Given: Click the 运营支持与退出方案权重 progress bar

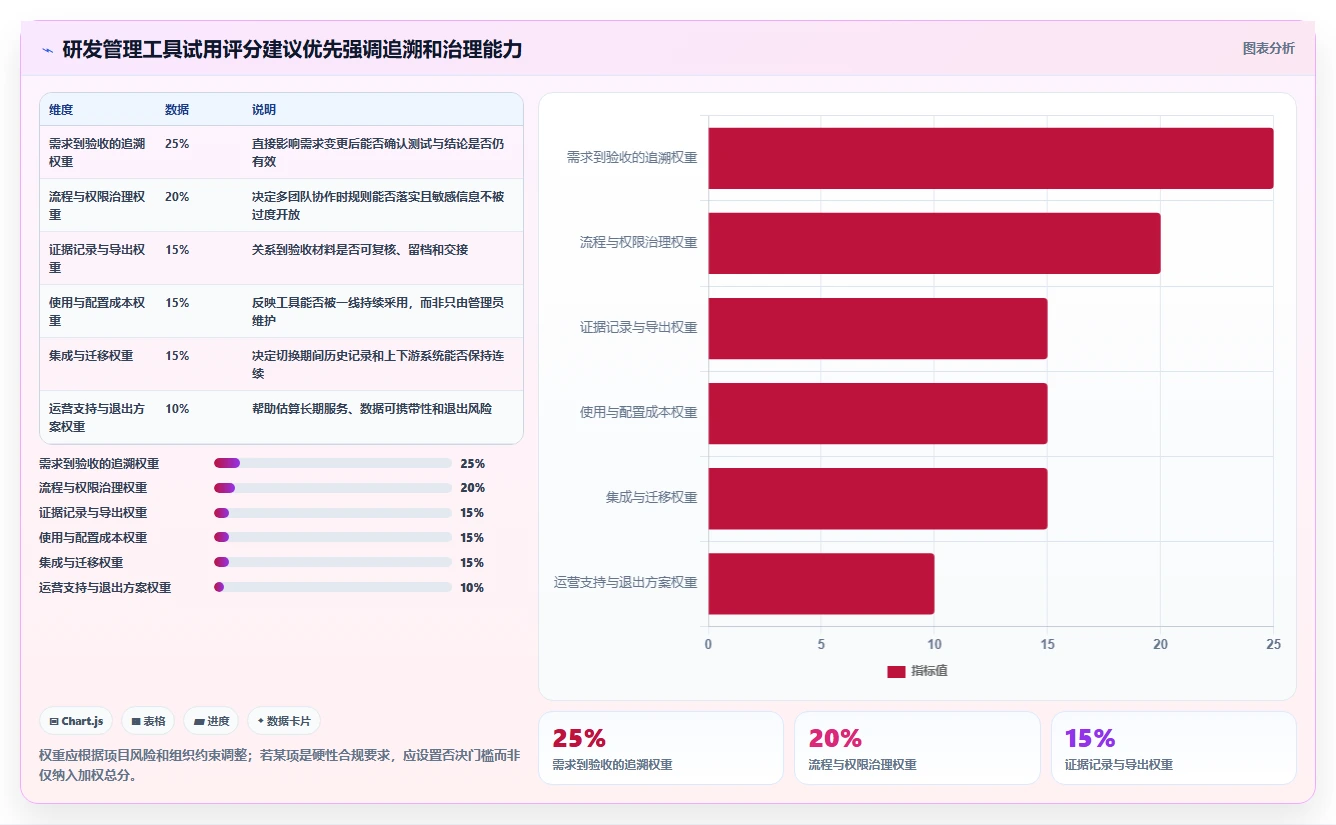Looking at the screenshot, I should point(333,588).
